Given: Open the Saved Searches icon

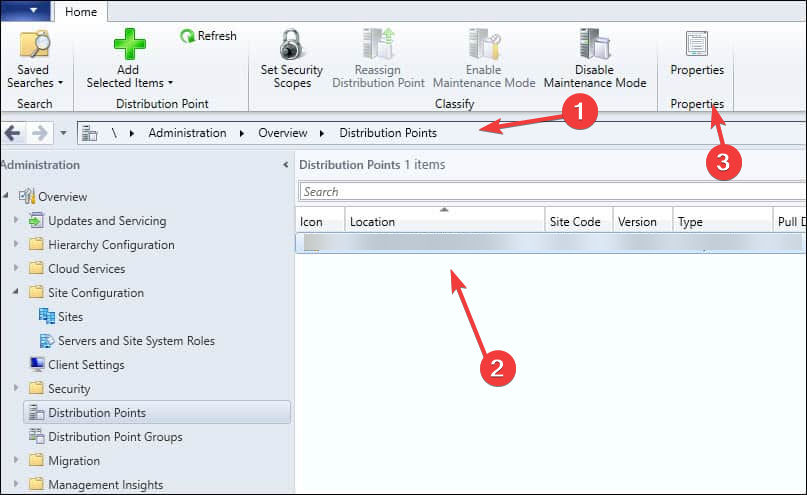Looking at the screenshot, I should pyautogui.click(x=34, y=44).
